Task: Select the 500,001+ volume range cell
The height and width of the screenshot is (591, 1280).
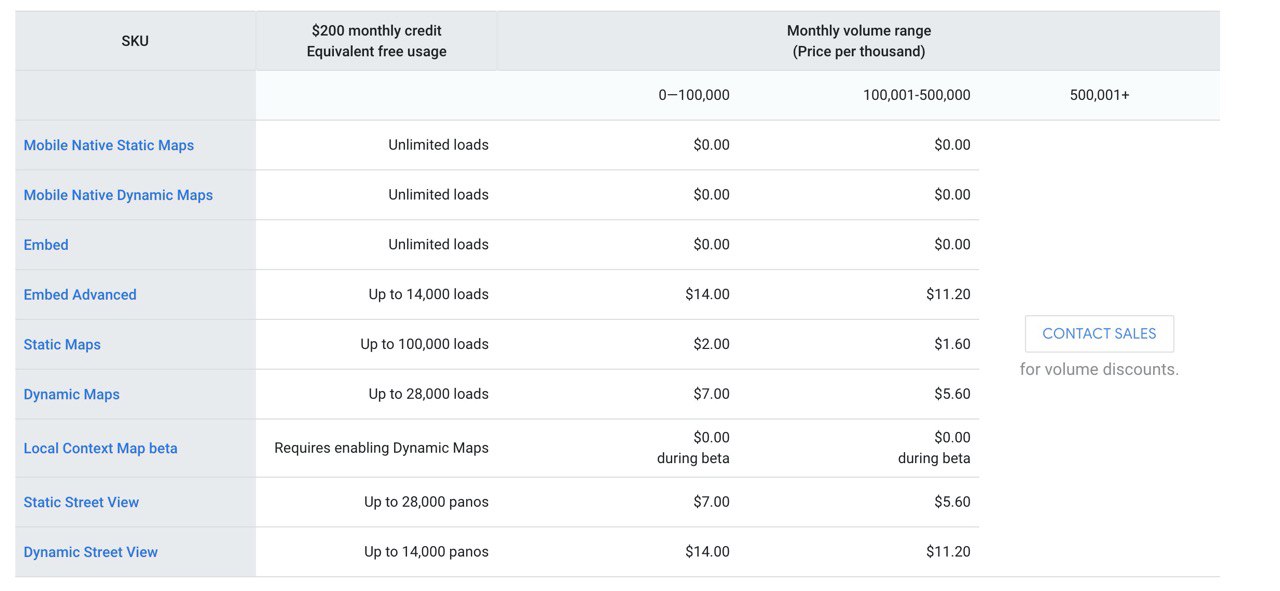Action: pos(1100,95)
